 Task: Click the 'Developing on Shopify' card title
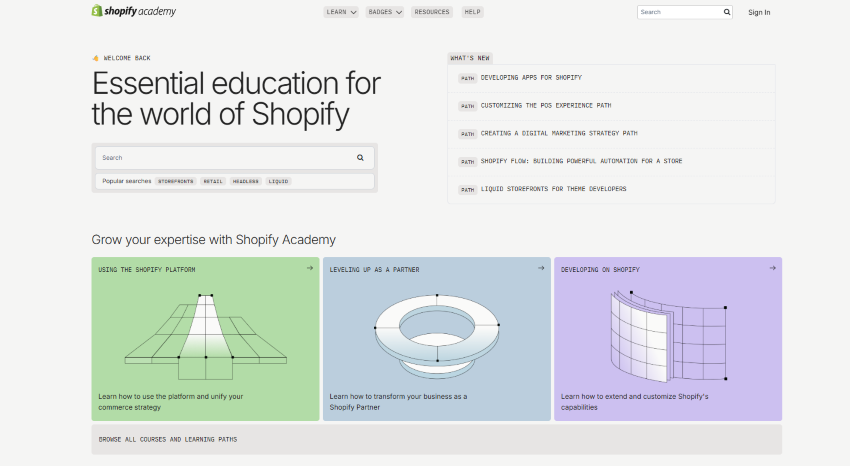tap(600, 269)
